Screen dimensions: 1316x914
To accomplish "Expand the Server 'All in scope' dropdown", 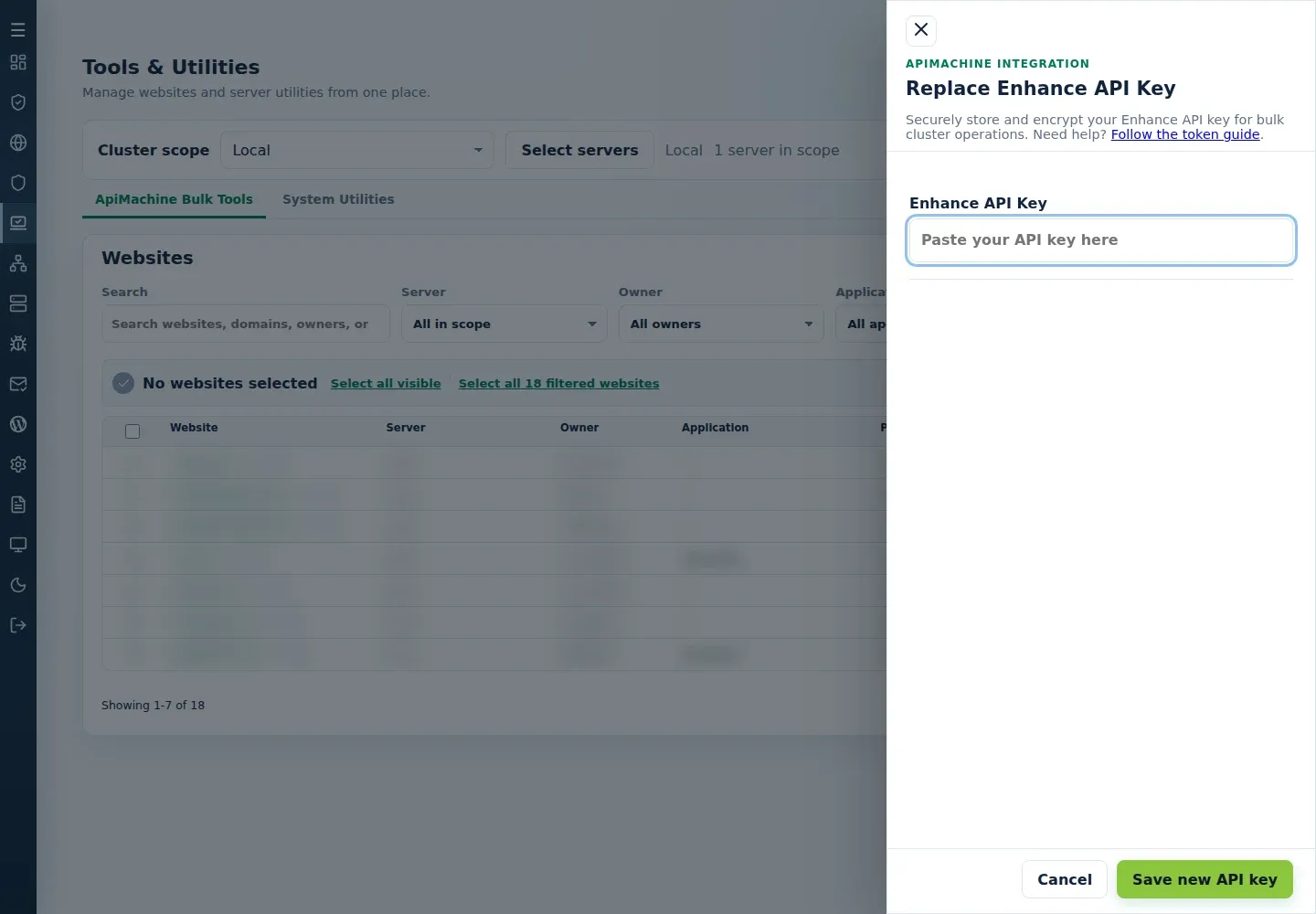I will tap(504, 324).
